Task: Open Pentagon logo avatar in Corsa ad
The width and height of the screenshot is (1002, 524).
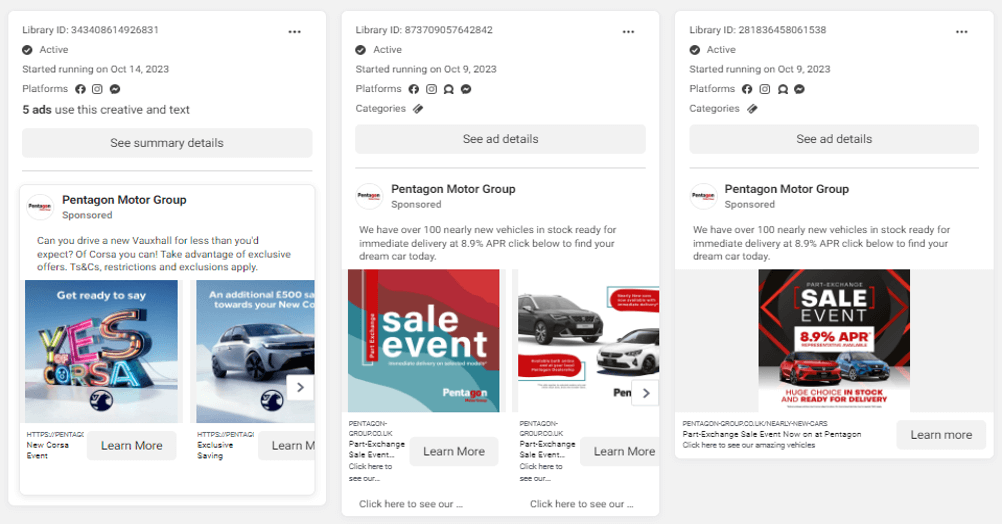Action: pyautogui.click(x=40, y=207)
